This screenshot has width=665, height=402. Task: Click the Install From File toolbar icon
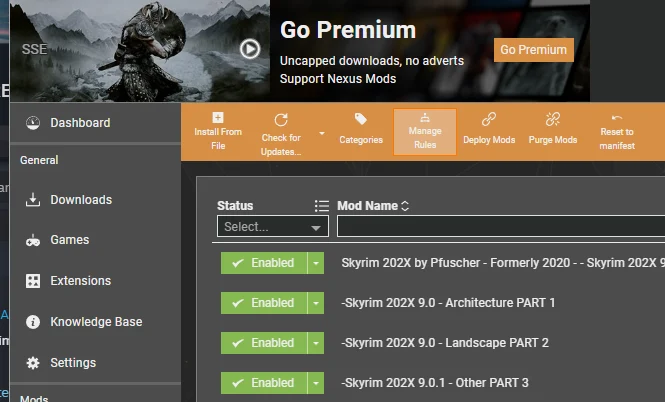click(x=218, y=119)
